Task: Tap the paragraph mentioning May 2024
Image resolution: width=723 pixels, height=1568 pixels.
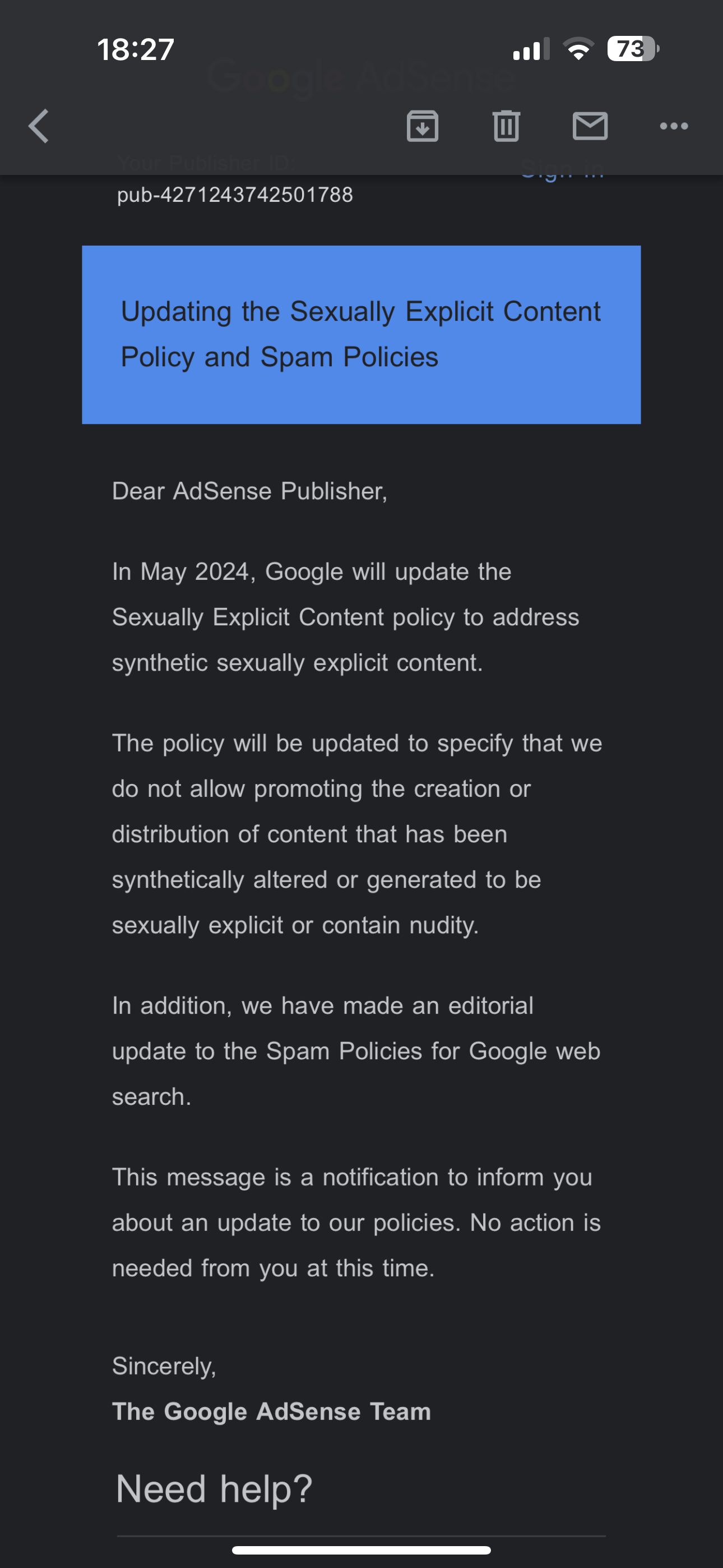Action: pos(345,617)
